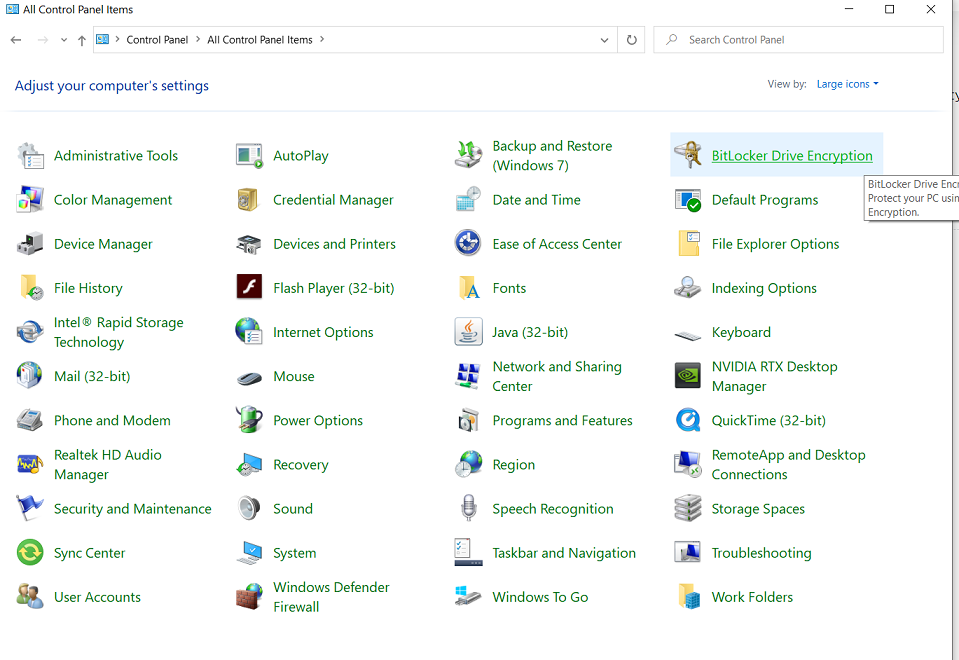Viewport: 959px width, 660px height.
Task: Open the Java coffee cup icon
Action: click(468, 332)
